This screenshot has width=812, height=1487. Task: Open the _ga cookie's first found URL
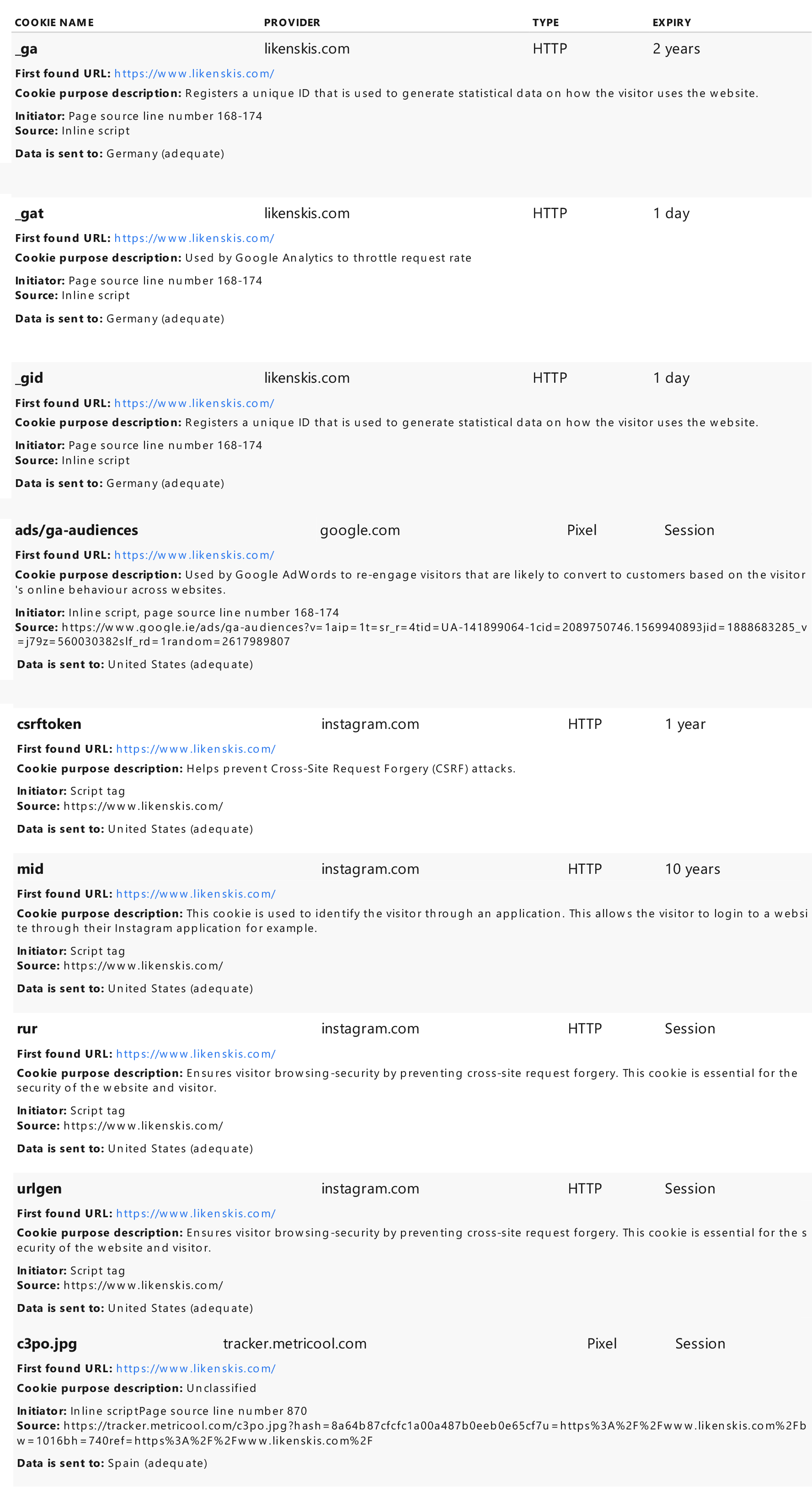pos(194,74)
